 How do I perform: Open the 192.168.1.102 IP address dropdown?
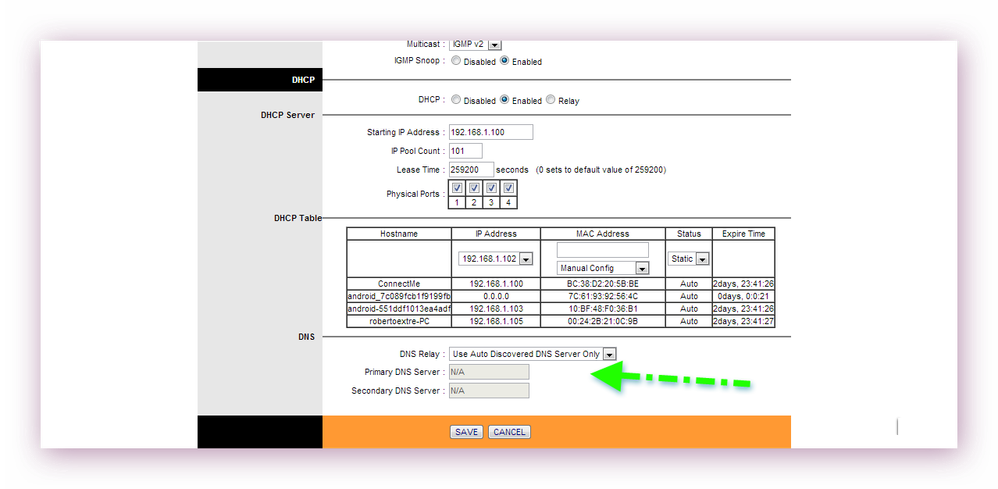click(x=526, y=259)
